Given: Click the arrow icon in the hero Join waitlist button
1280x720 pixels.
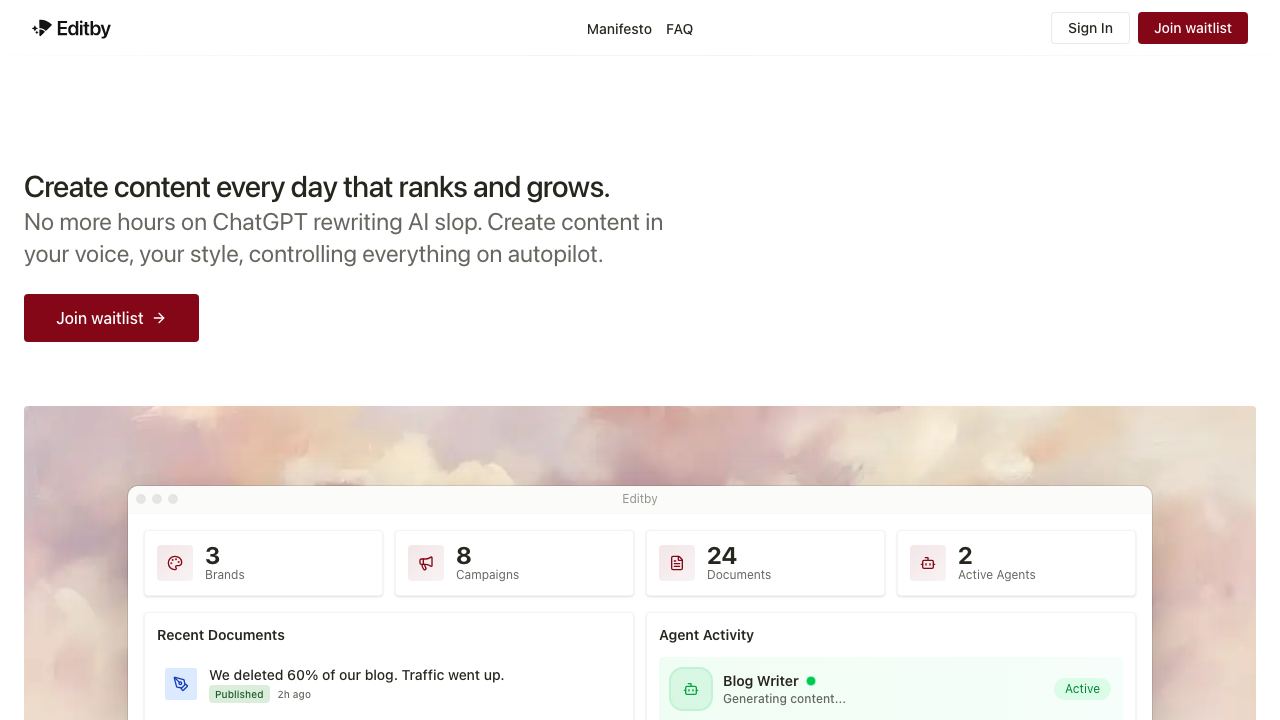Looking at the screenshot, I should pos(159,318).
